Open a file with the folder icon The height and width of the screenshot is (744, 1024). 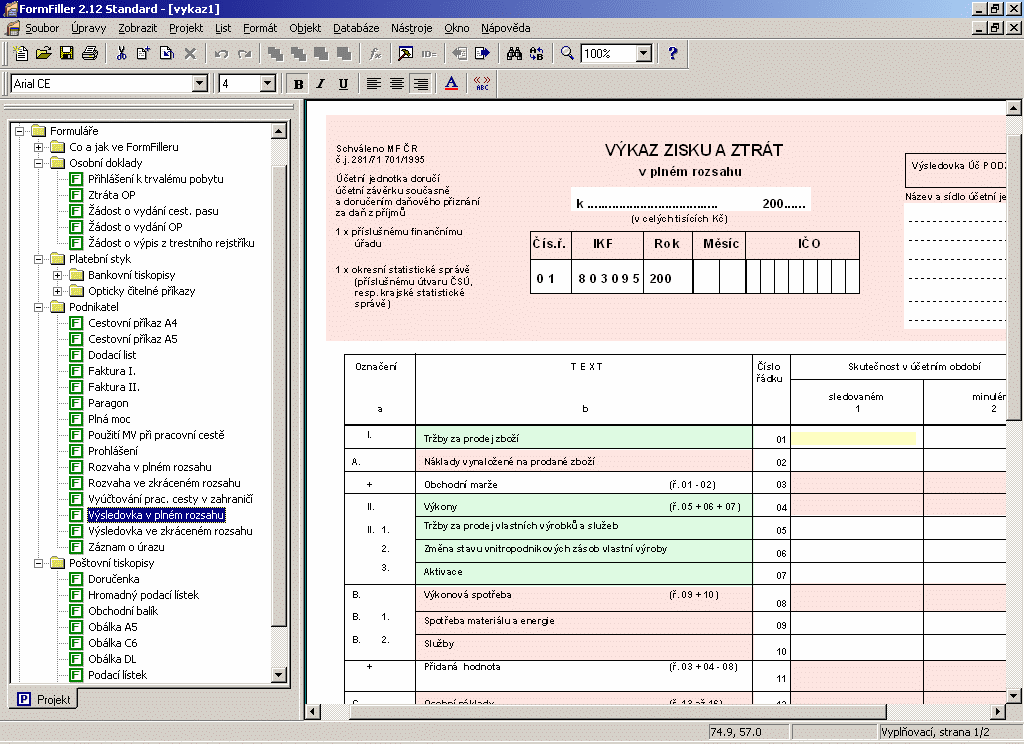click(x=43, y=54)
